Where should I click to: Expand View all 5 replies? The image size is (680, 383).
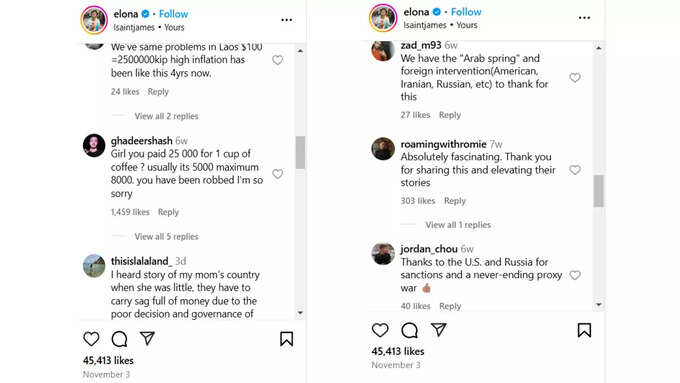pos(167,236)
